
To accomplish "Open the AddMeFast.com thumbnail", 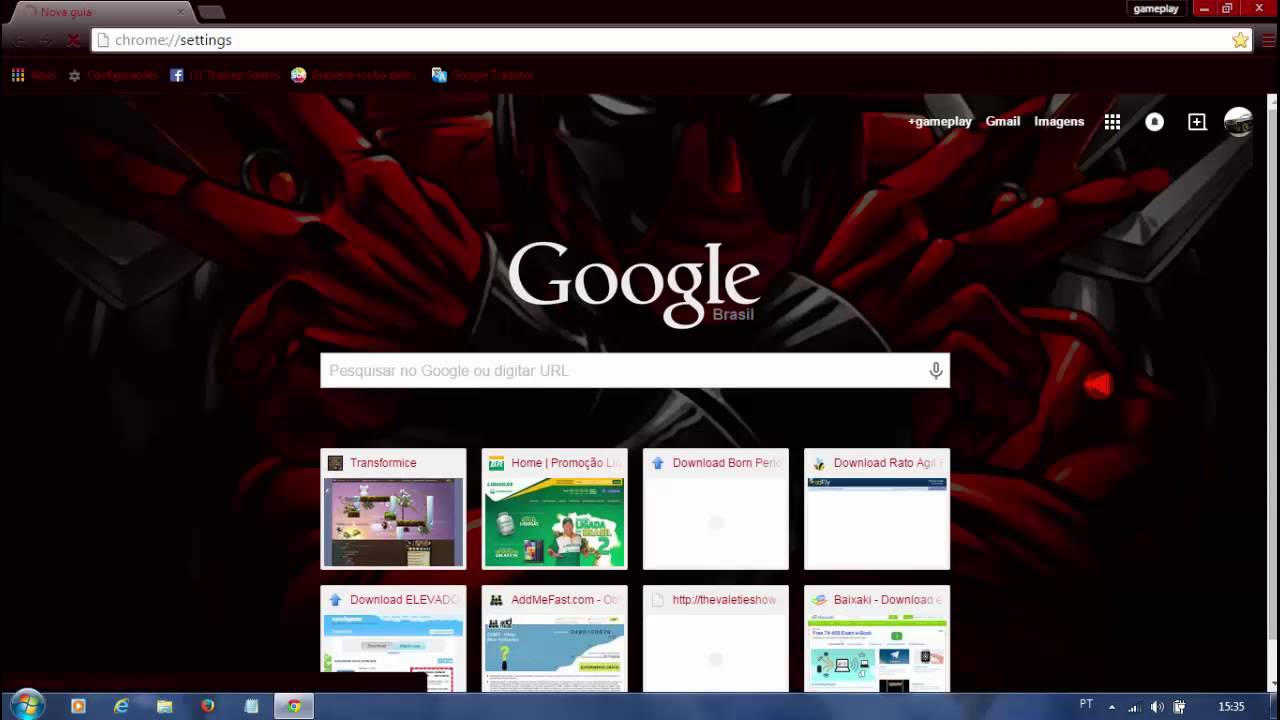I will point(555,638).
